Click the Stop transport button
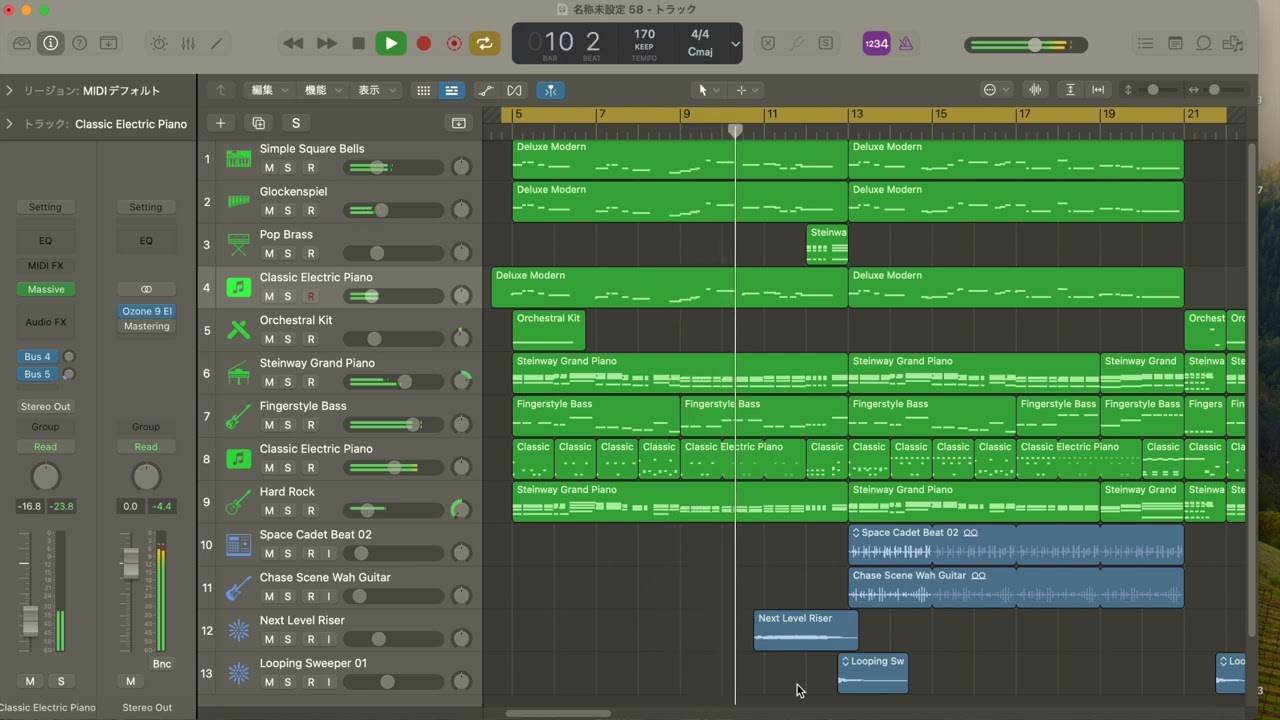1280x720 pixels. tap(358, 44)
